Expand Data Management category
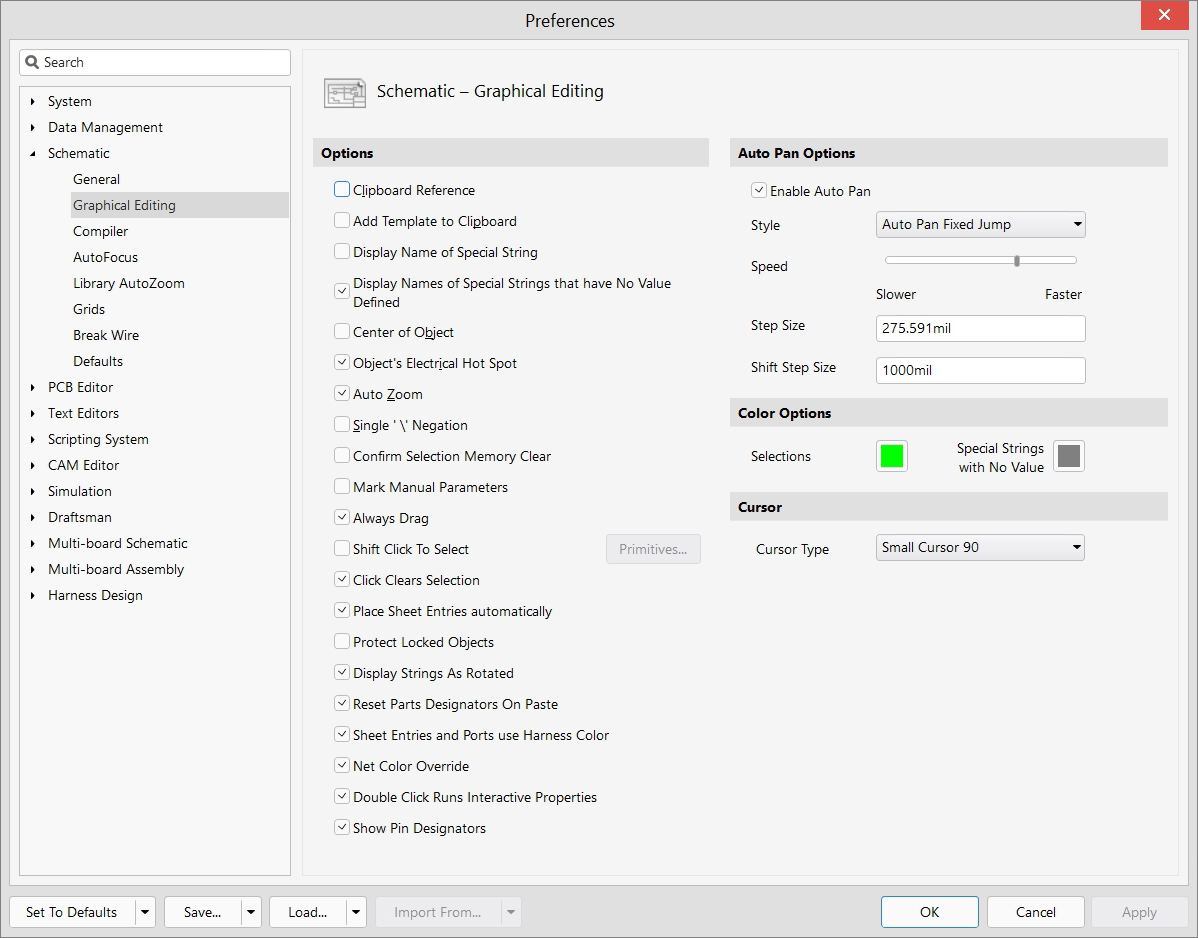Screen dimensions: 1198x938 tap(32, 127)
